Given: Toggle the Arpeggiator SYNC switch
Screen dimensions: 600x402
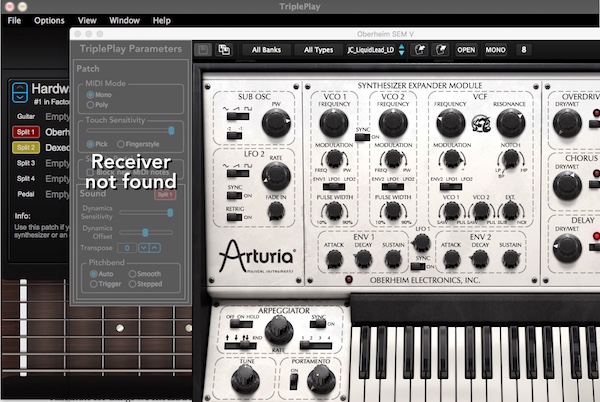Looking at the screenshot, I should (318, 324).
